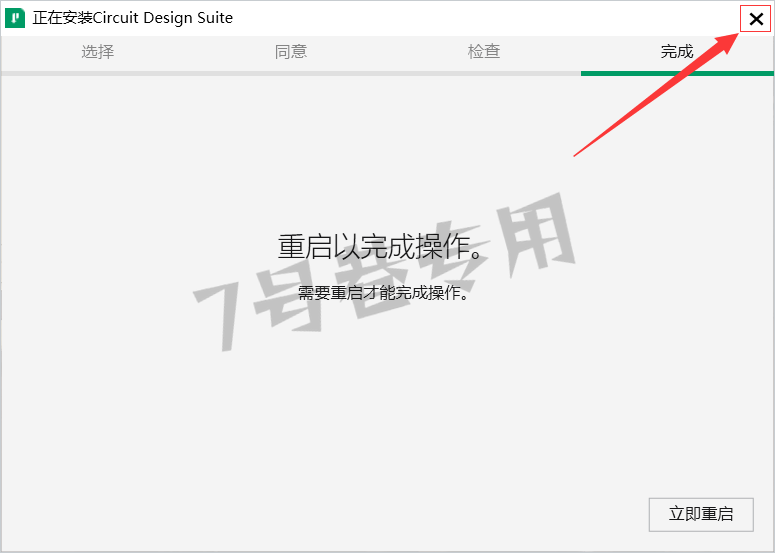Viewport: 775px width, 553px height.
Task: Click the 正在安装Circuit Design Suite title text
Action: click(132, 18)
